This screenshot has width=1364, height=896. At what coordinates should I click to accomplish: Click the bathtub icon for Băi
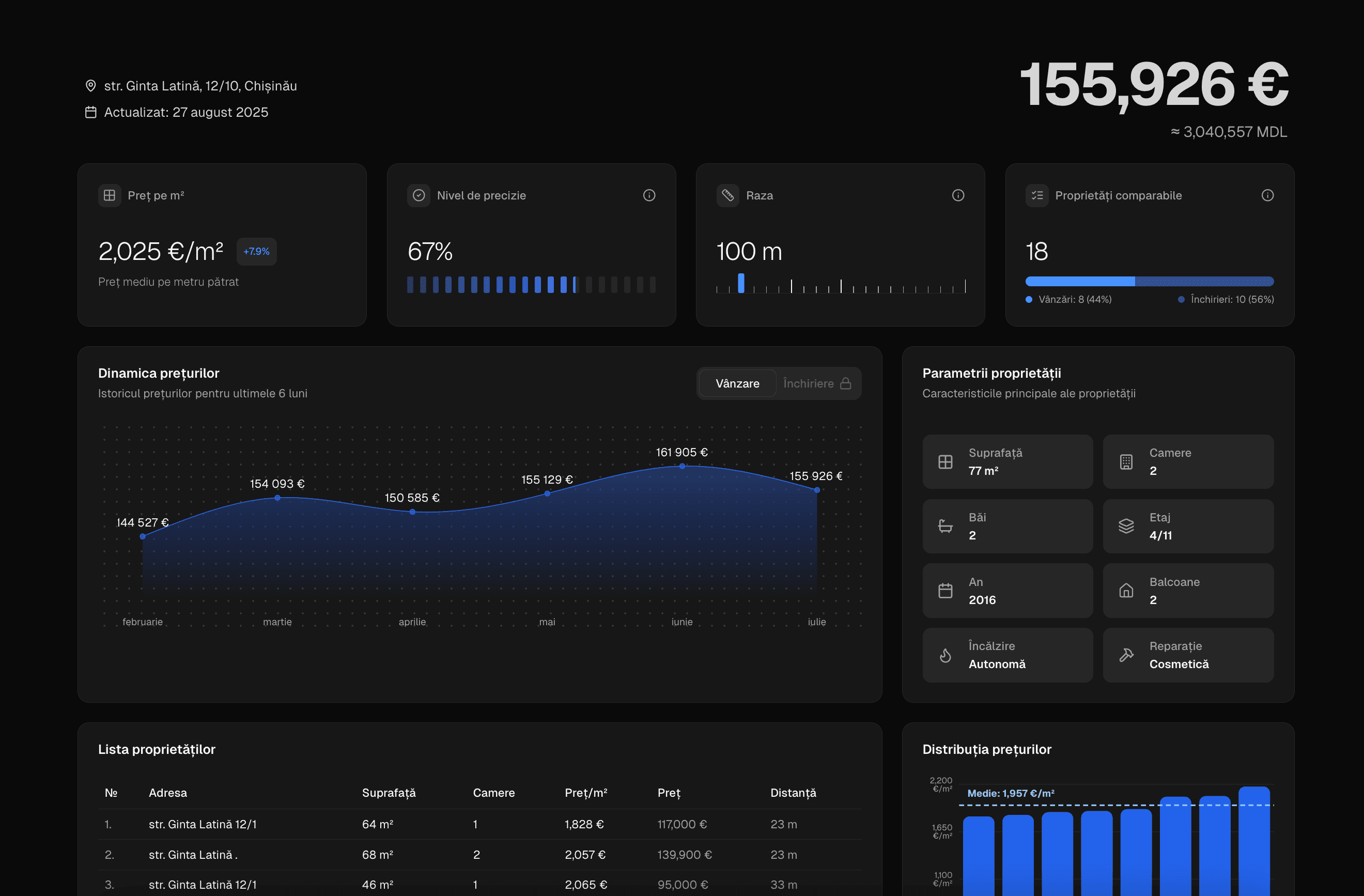point(945,526)
